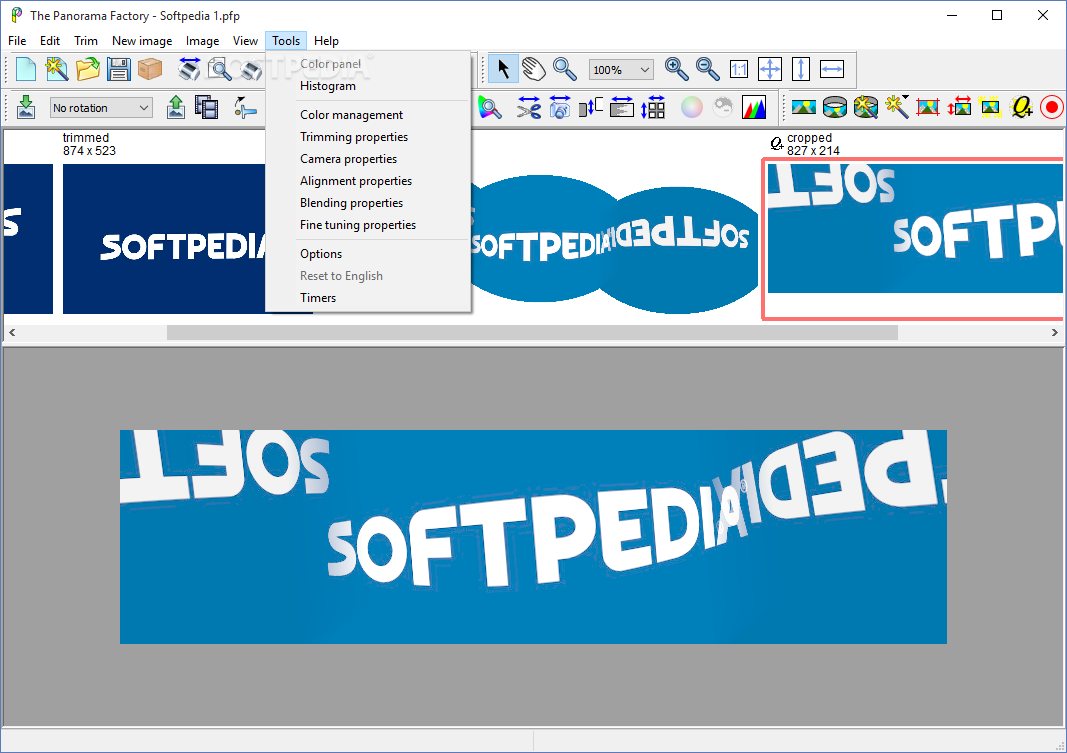Select the magnifier zoom tool

(x=564, y=69)
